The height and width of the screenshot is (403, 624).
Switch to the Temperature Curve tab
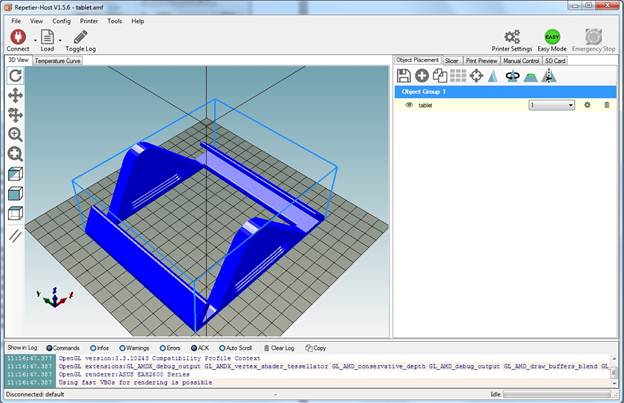58,61
